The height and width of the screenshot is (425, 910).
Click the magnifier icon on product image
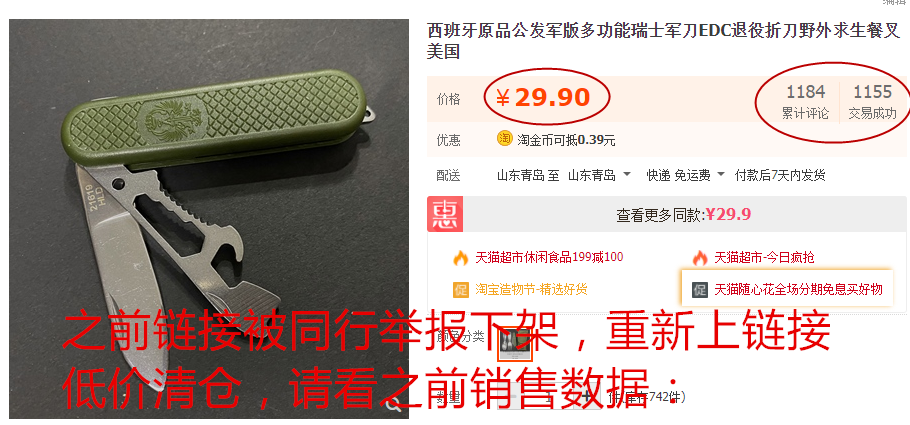point(394,405)
